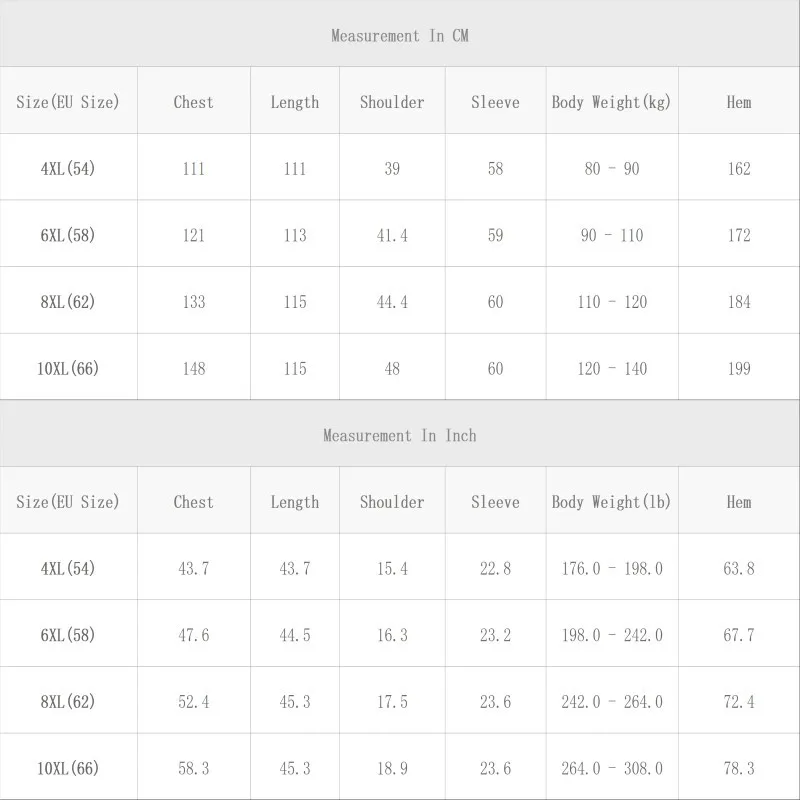Viewport: 800px width, 800px height.
Task: Click the hem value 162 cell
Action: click(739, 169)
